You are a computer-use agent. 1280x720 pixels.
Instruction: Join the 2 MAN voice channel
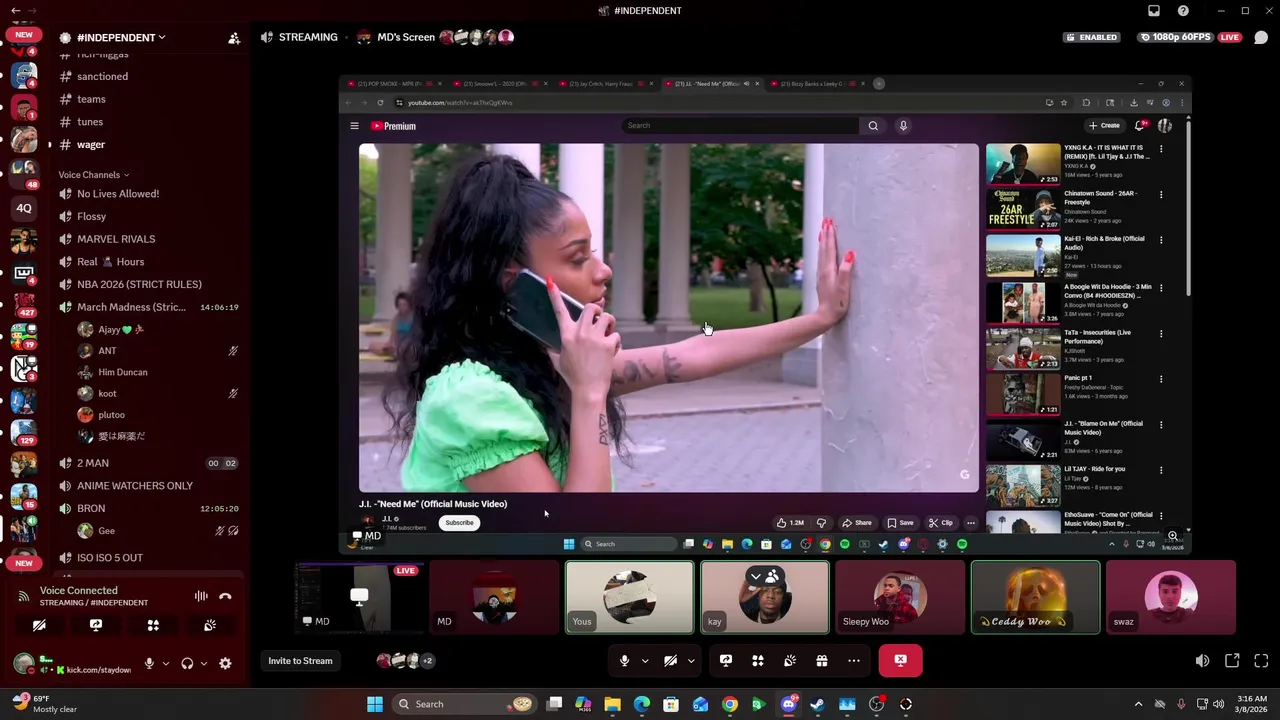[93, 464]
